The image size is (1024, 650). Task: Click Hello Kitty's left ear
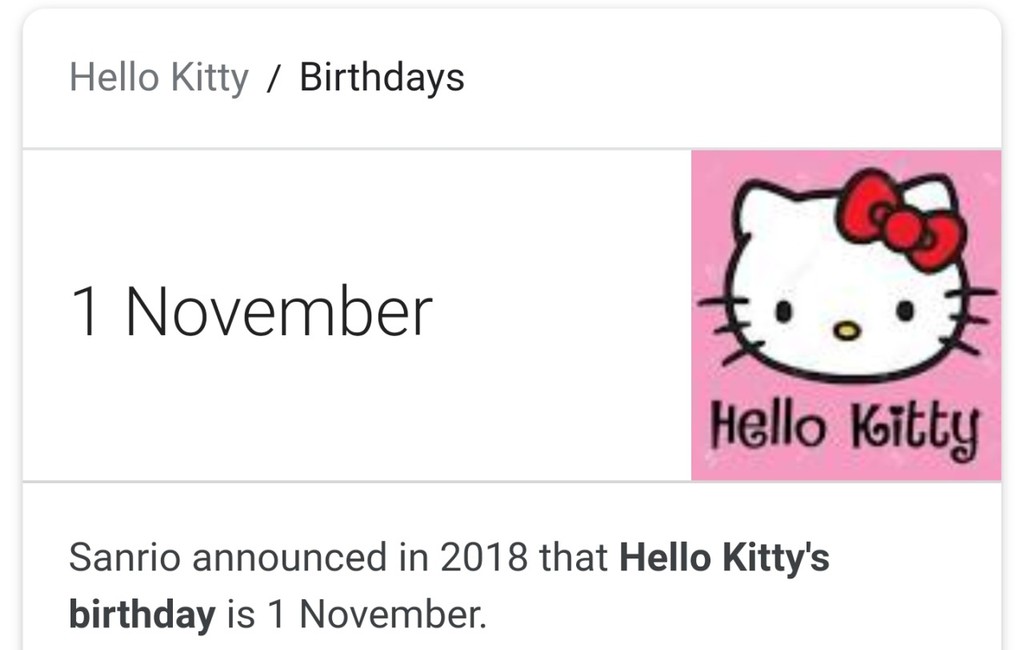(x=762, y=205)
